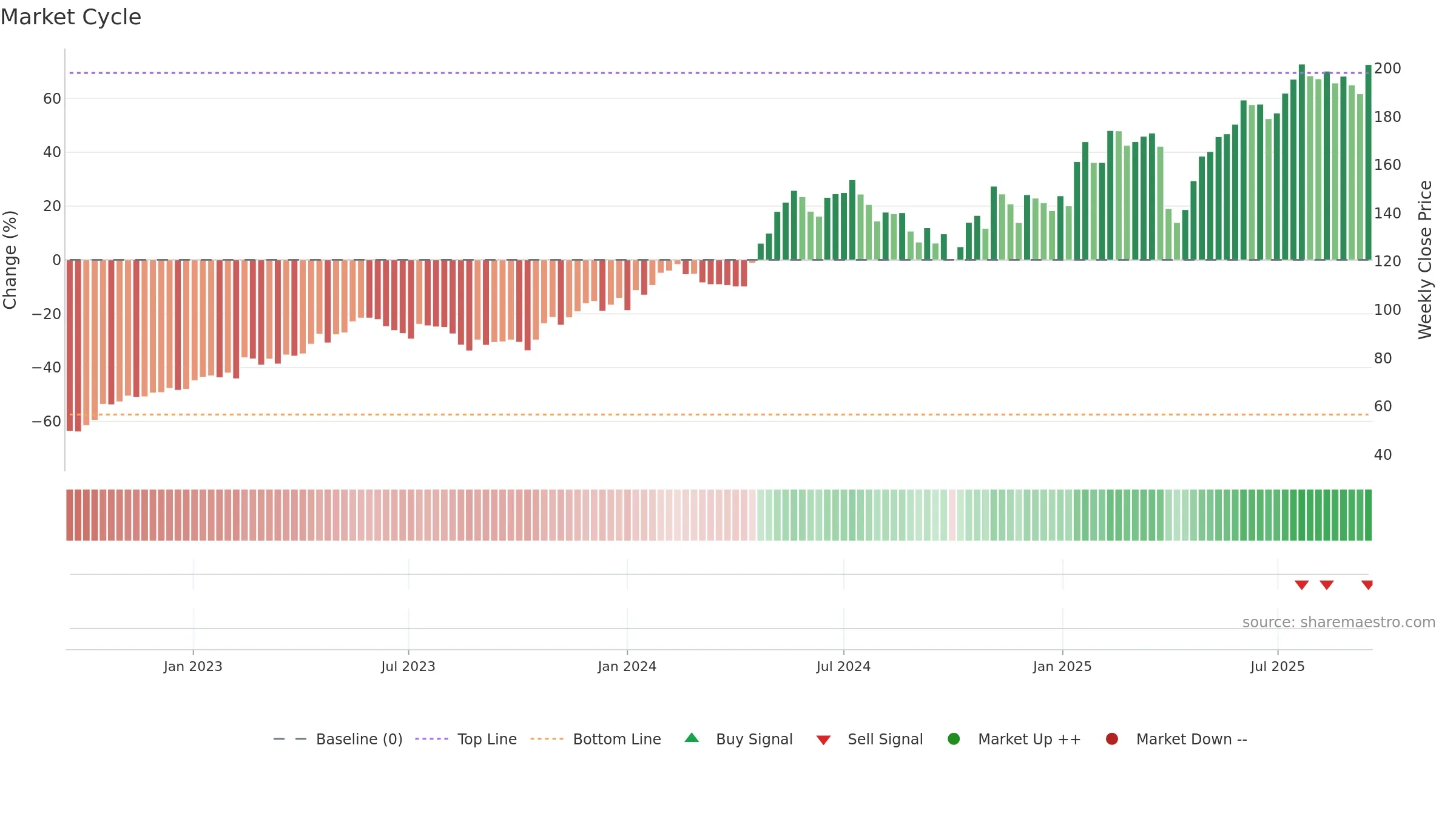Click the first sell signal marker after Jul 2025
1456x819 pixels.
[1301, 585]
